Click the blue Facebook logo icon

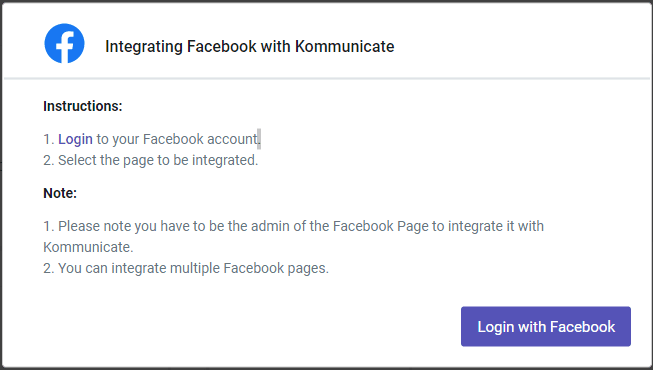click(x=65, y=43)
